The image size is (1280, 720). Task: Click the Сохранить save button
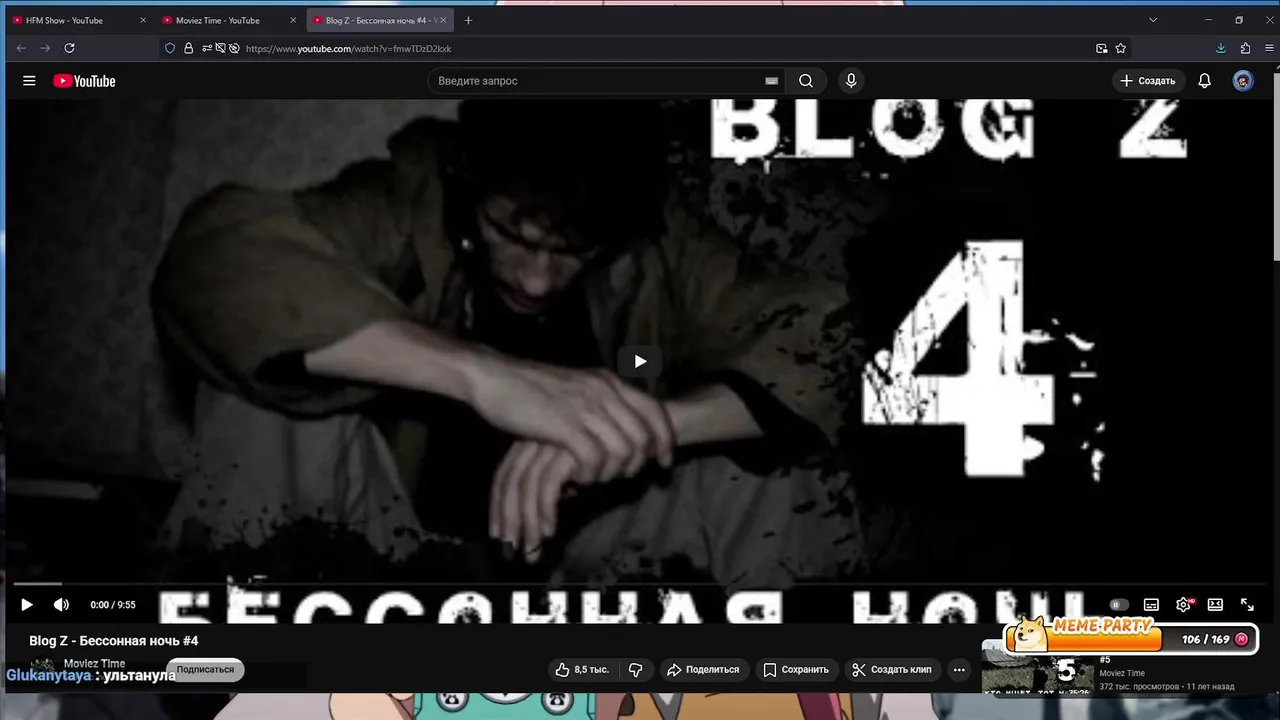(x=796, y=670)
